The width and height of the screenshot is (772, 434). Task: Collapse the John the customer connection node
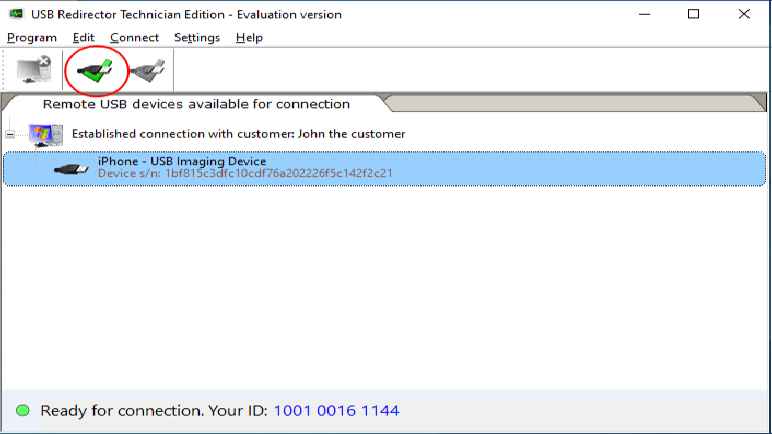pos(11,134)
